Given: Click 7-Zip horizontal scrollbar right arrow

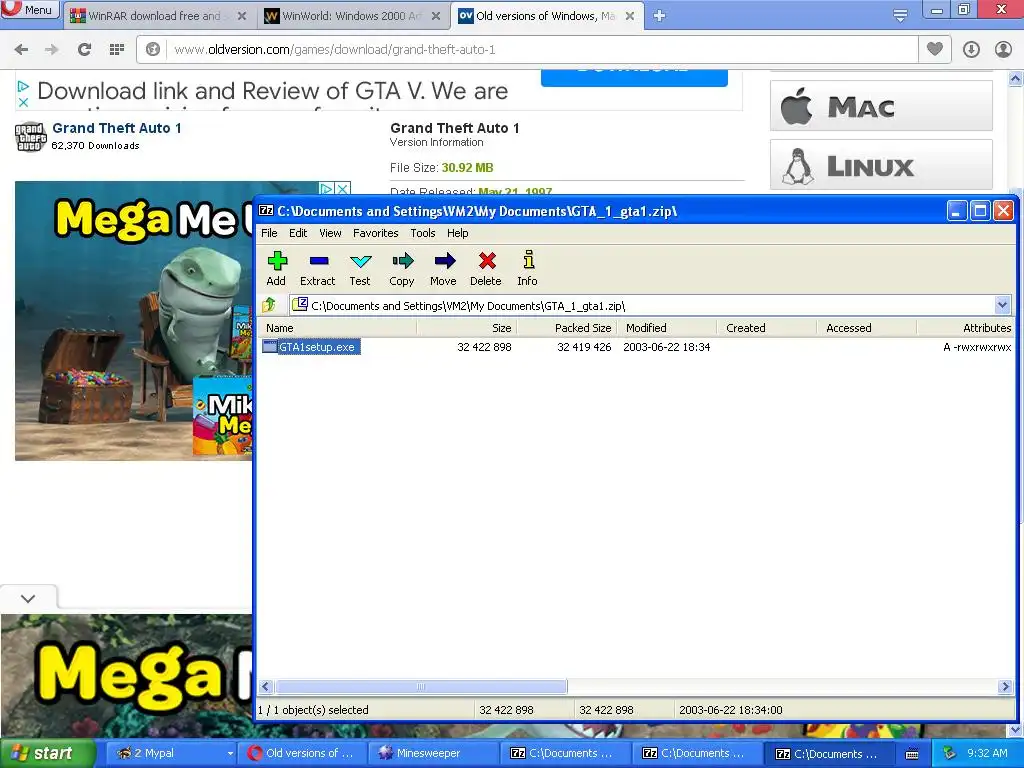Looking at the screenshot, I should 1005,686.
